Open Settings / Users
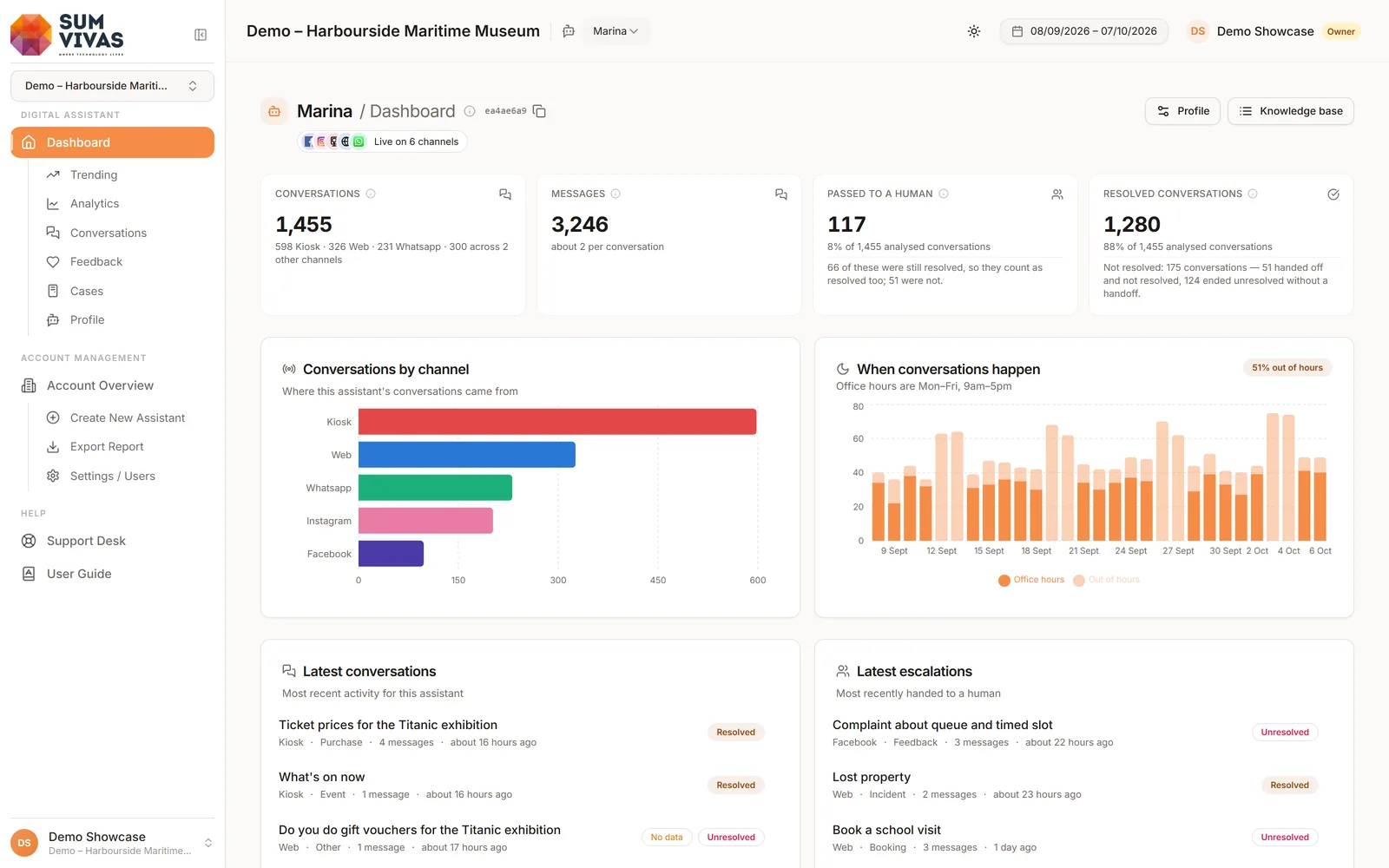 click(x=113, y=476)
